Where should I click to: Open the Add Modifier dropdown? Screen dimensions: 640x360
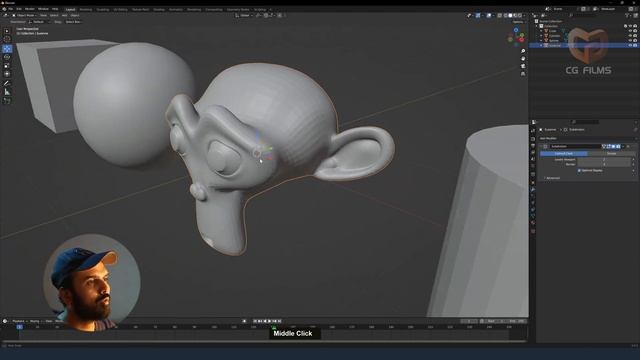(588, 138)
